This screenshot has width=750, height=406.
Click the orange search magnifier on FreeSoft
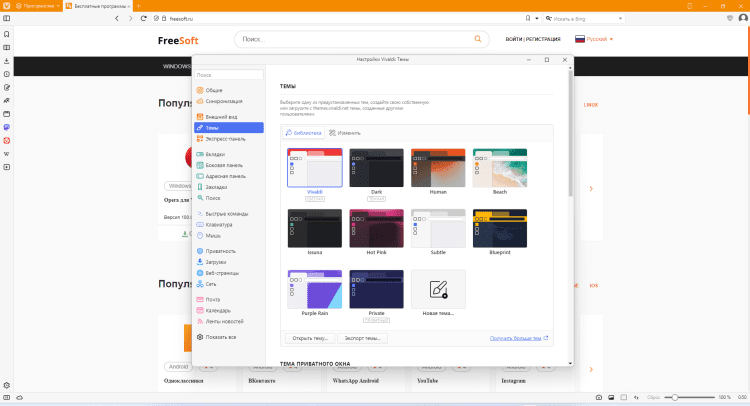coord(477,39)
